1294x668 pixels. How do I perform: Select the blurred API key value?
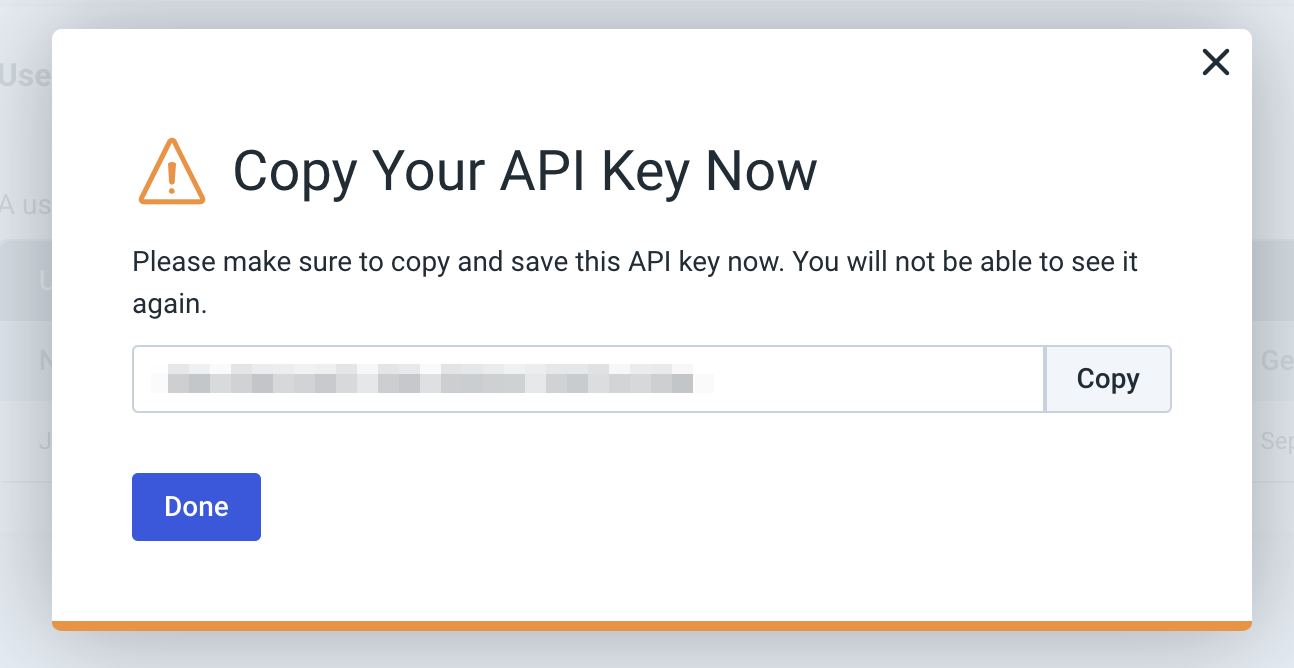(x=430, y=380)
